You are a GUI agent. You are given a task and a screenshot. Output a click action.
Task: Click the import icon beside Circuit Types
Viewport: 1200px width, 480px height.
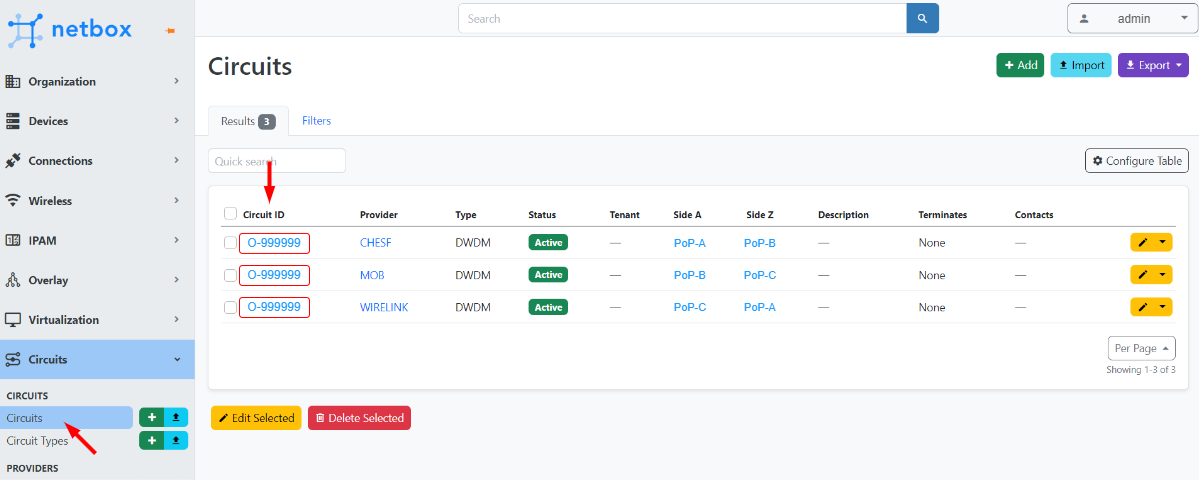click(176, 440)
